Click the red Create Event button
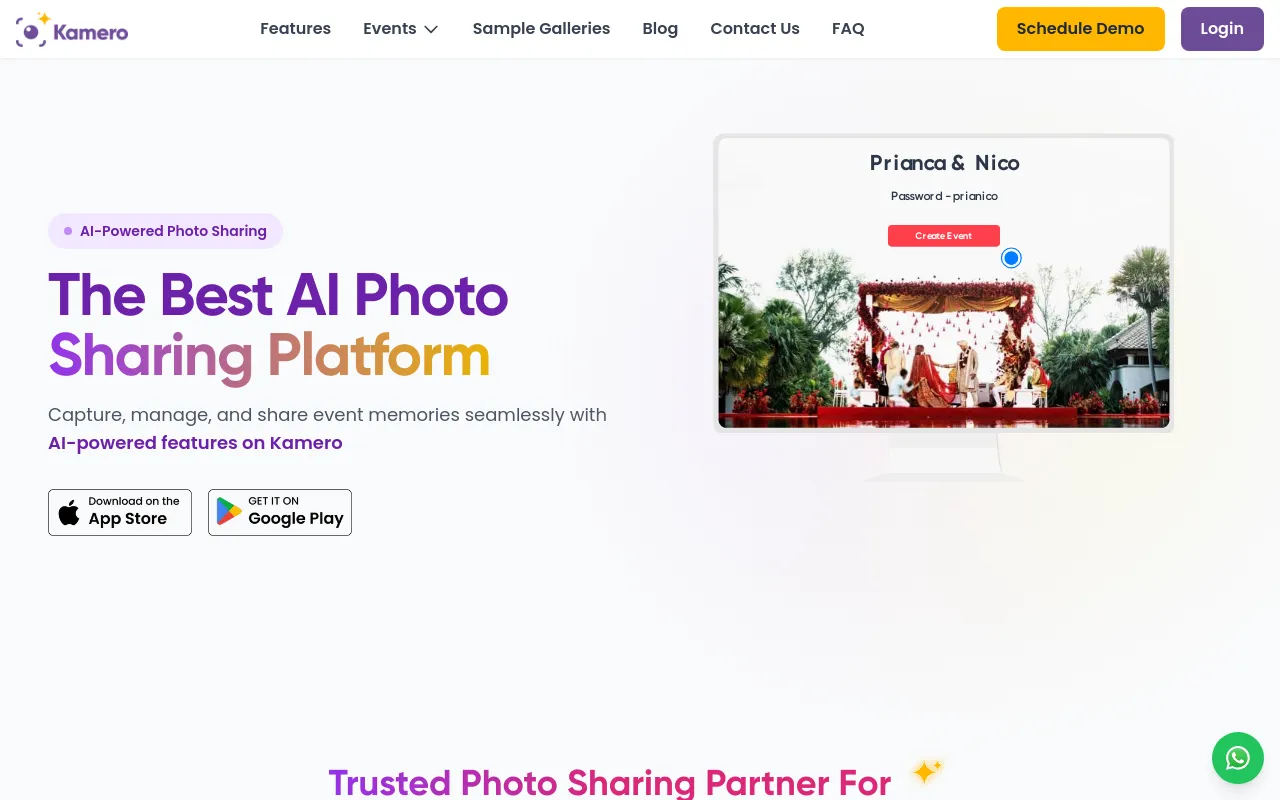This screenshot has width=1280, height=800. [x=944, y=236]
